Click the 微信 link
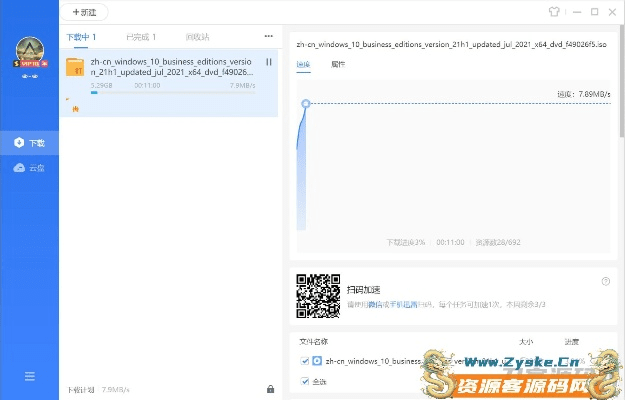 click(374, 305)
